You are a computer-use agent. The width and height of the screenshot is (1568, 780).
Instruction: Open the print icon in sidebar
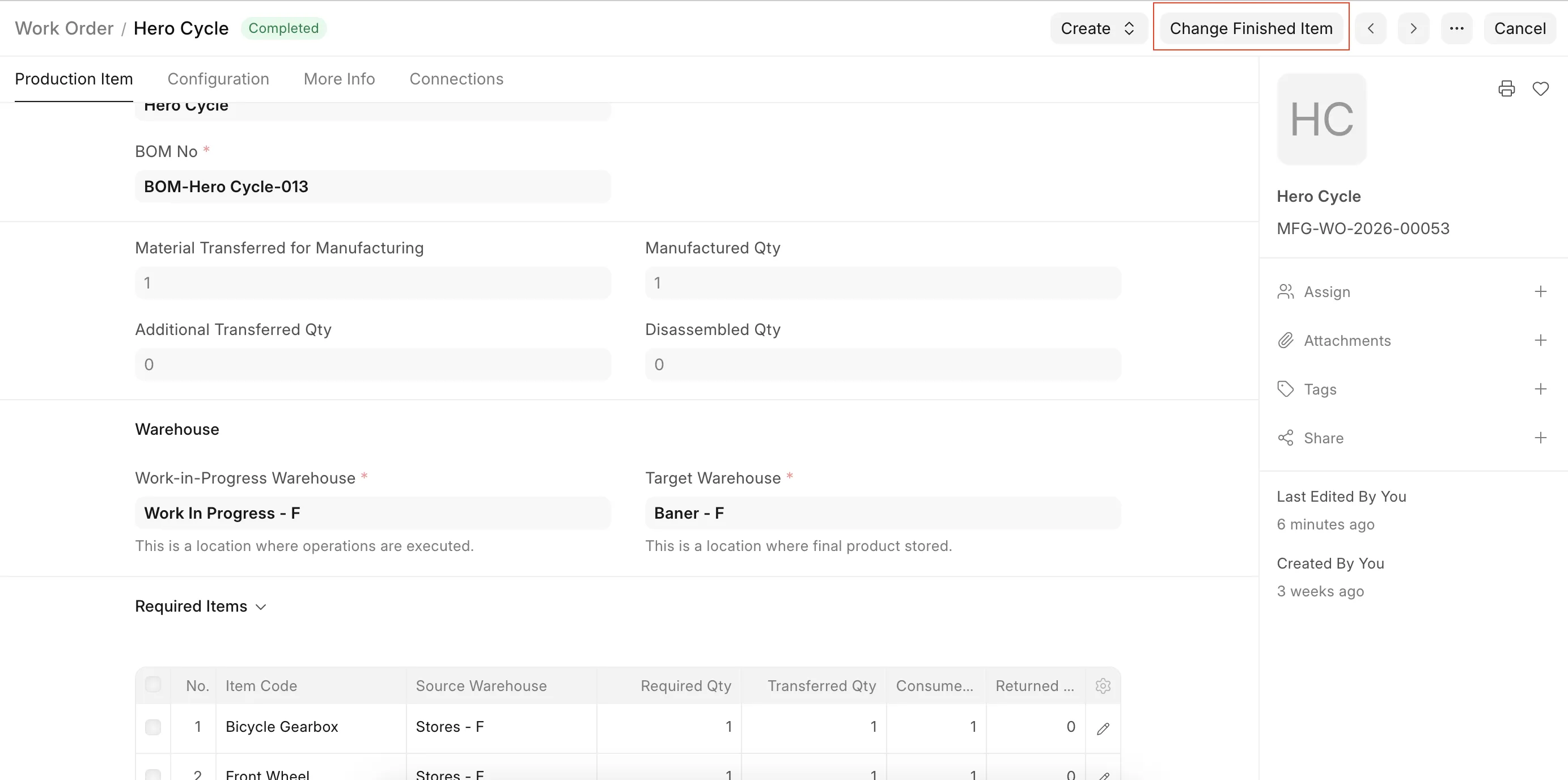click(x=1506, y=89)
